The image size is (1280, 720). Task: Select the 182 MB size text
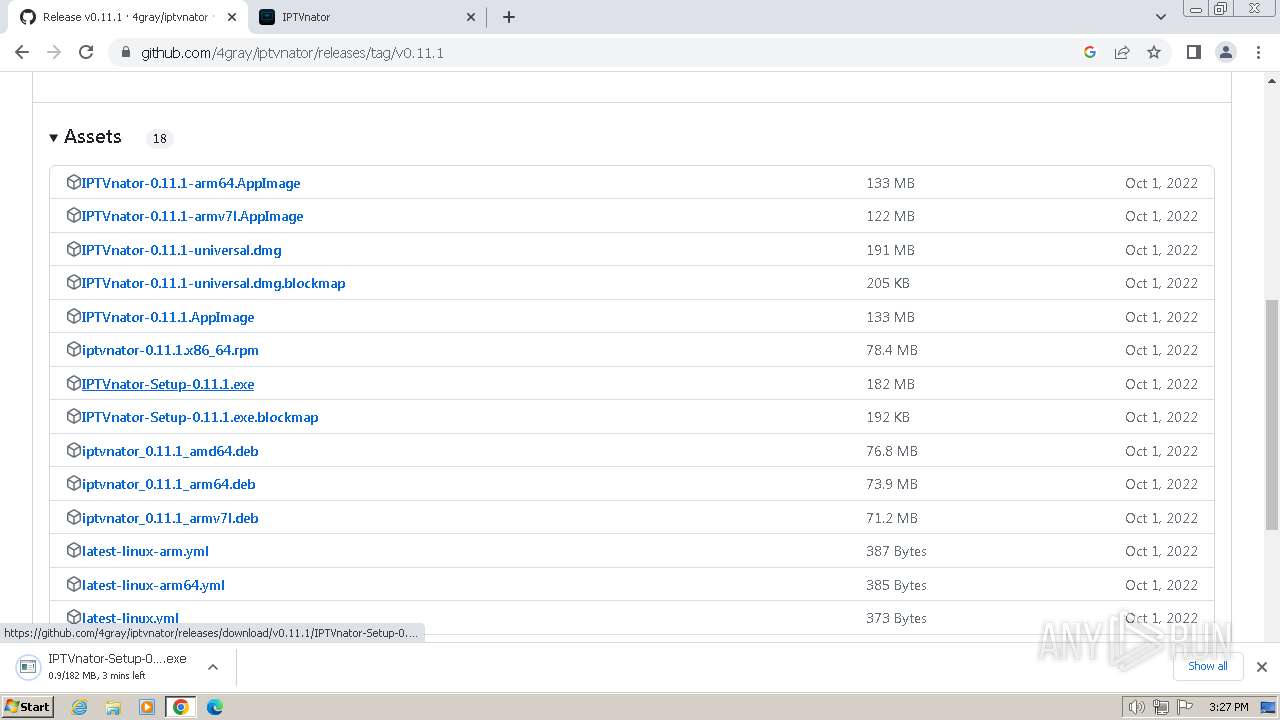(x=890, y=384)
